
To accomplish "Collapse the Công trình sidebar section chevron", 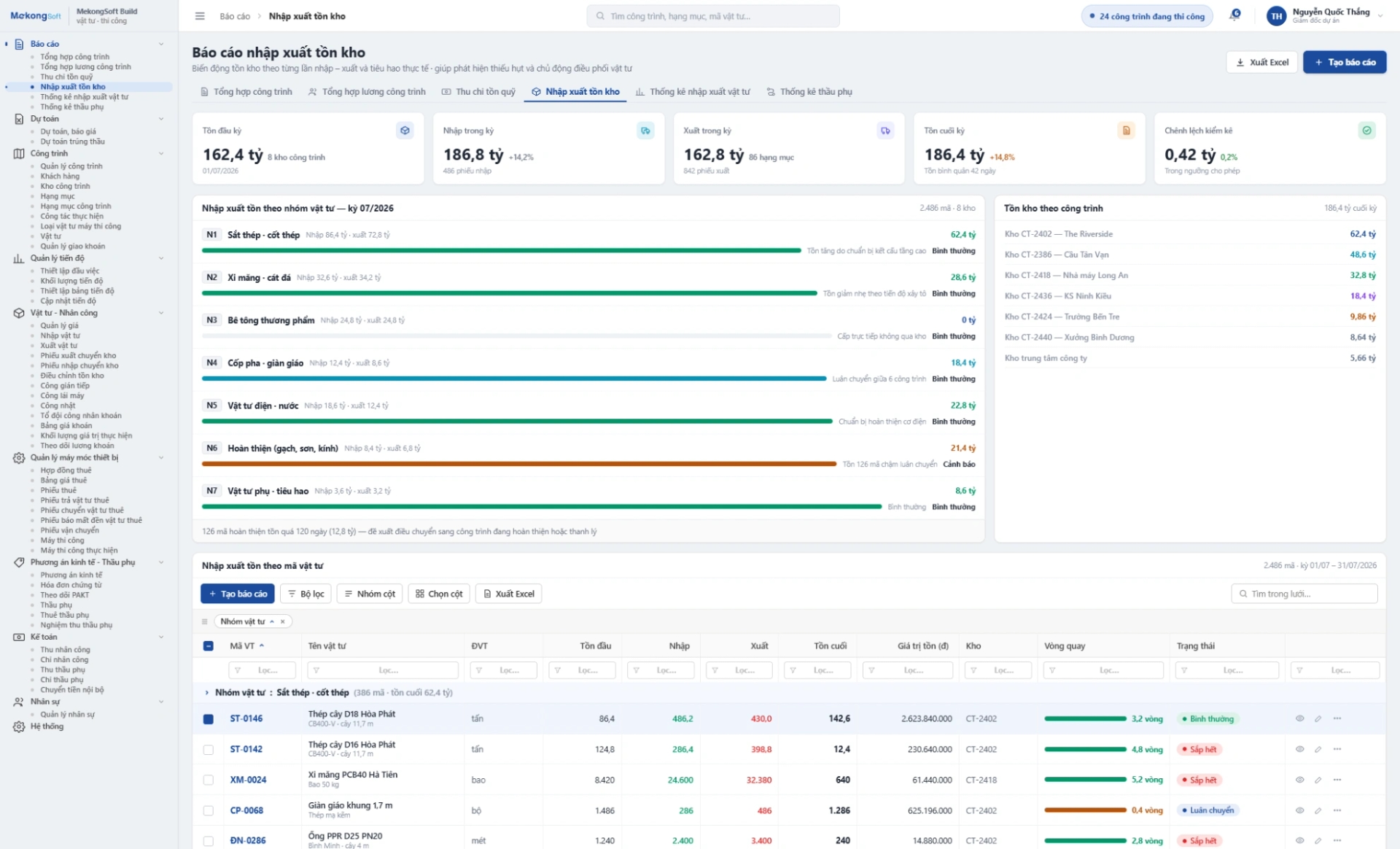I will [x=161, y=154].
